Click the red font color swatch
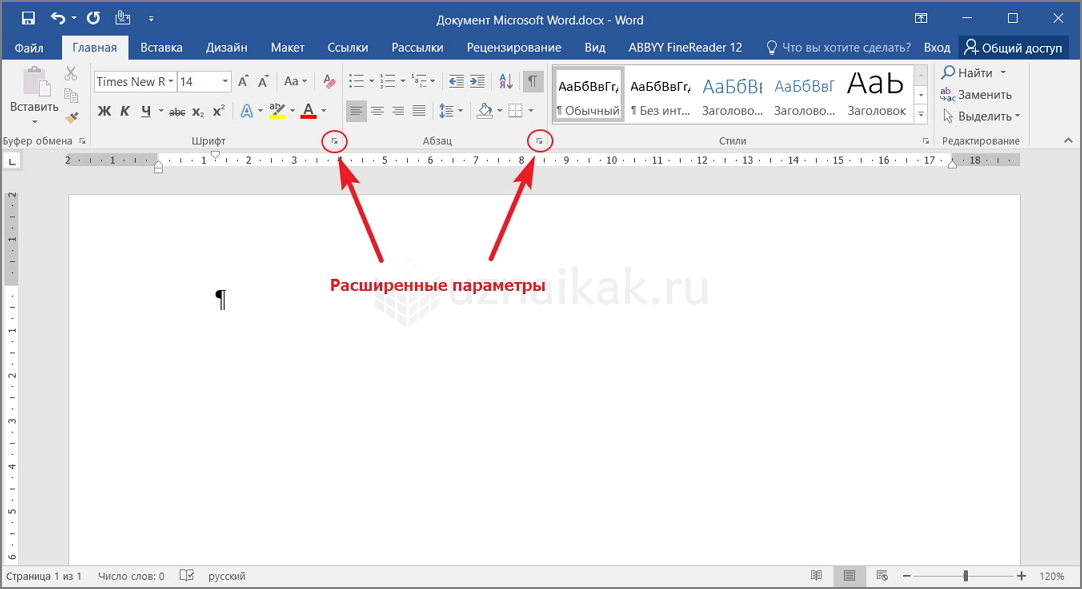Viewport: 1082px width, 589px height. (x=308, y=111)
